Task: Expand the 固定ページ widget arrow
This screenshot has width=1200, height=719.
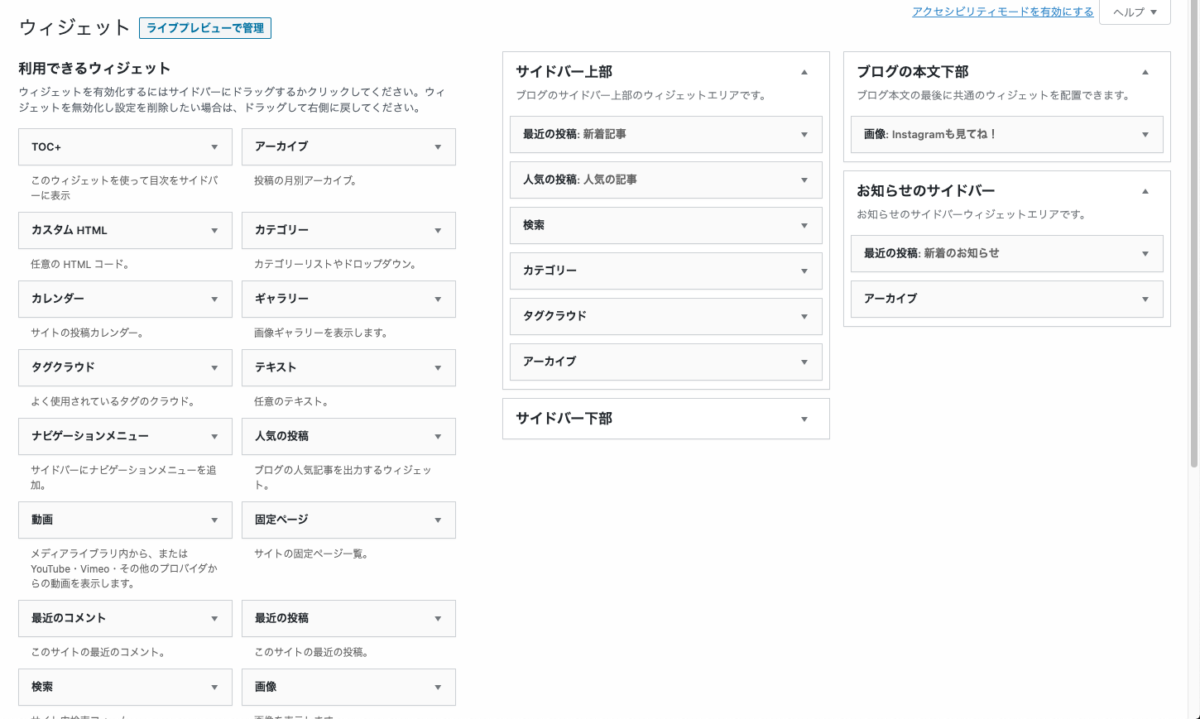Action: (438, 520)
